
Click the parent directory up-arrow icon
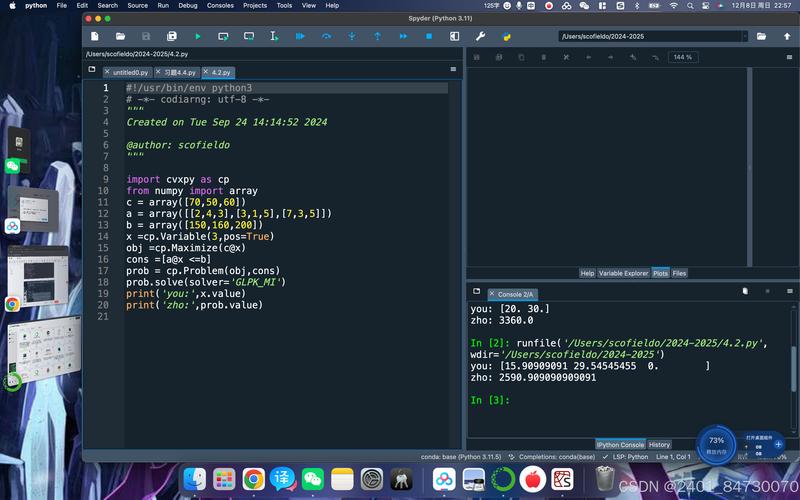[786, 37]
